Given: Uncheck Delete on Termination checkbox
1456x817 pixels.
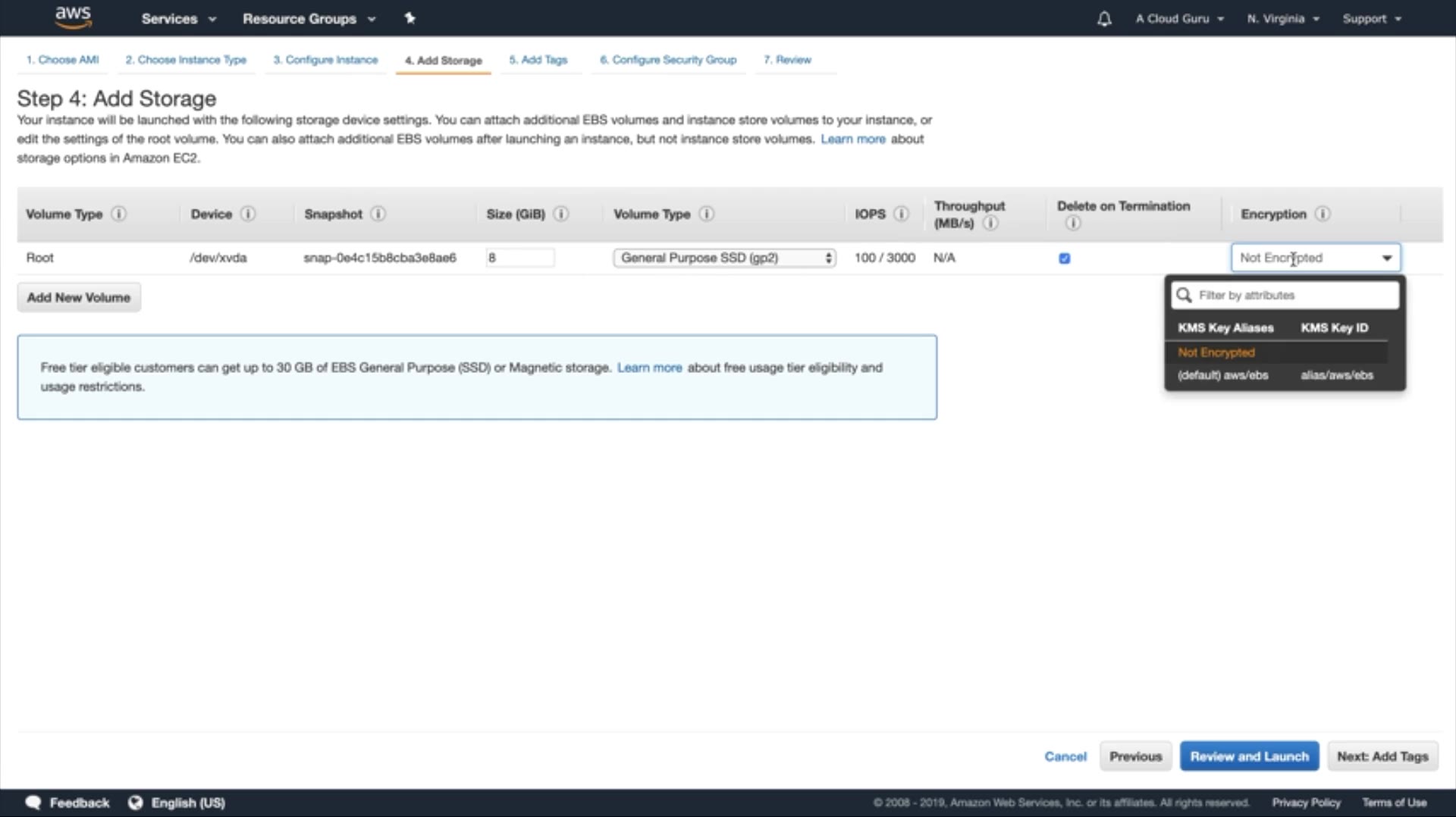Looking at the screenshot, I should tap(1065, 258).
